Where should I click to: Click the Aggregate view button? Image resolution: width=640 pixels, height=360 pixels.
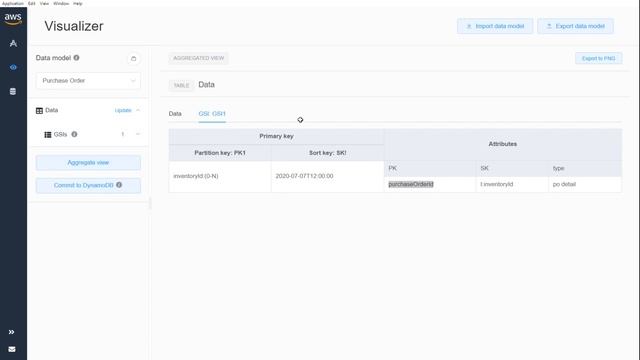pos(88,162)
